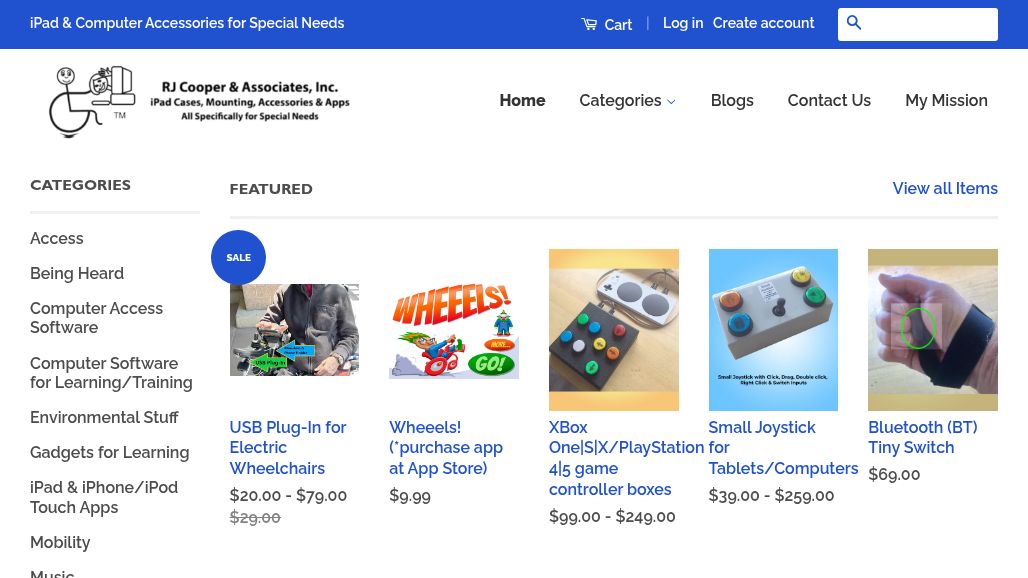The width and height of the screenshot is (1028, 578).
Task: View the XBox controller boxes product image
Action: [x=613, y=329]
